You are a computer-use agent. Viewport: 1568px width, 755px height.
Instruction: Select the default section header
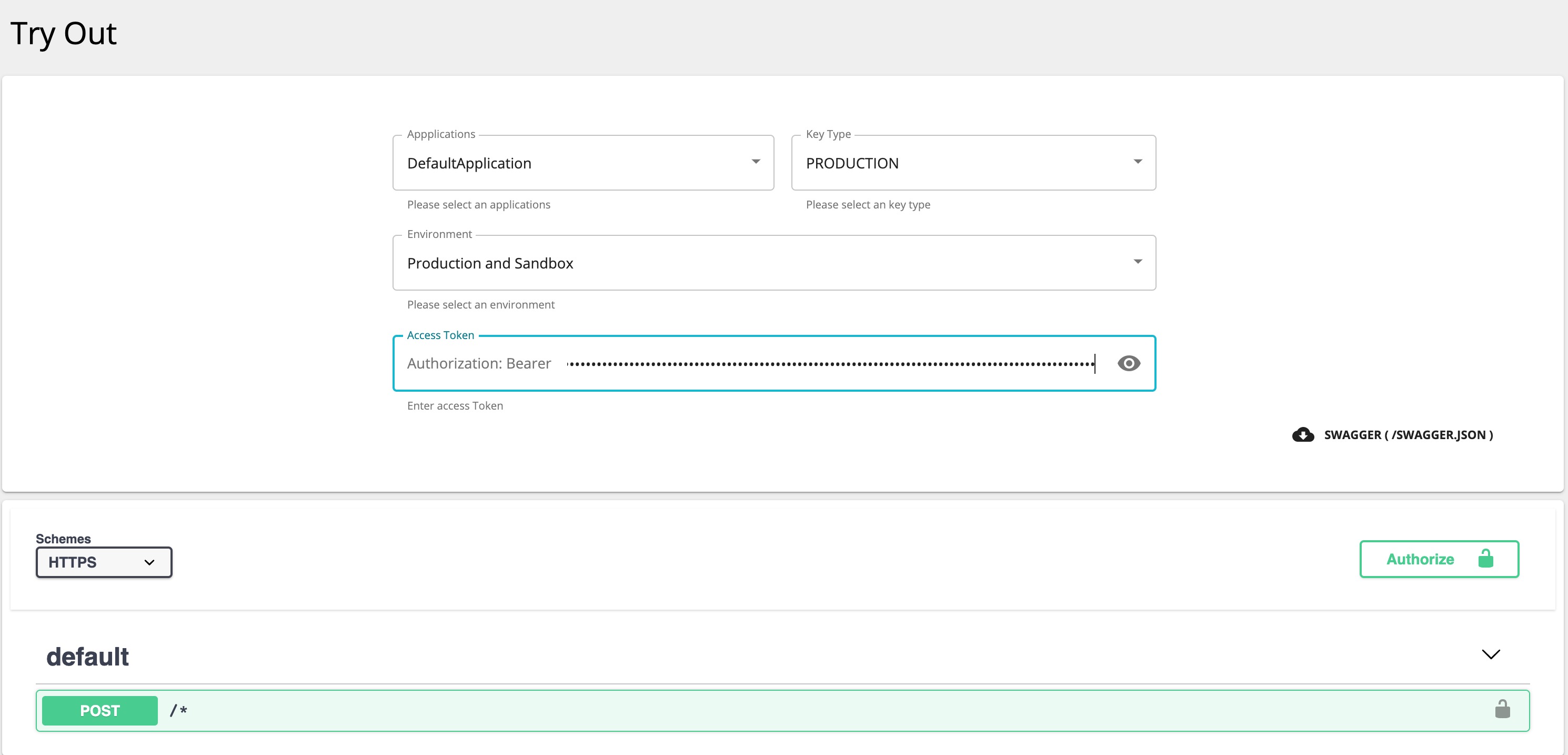tap(87, 655)
